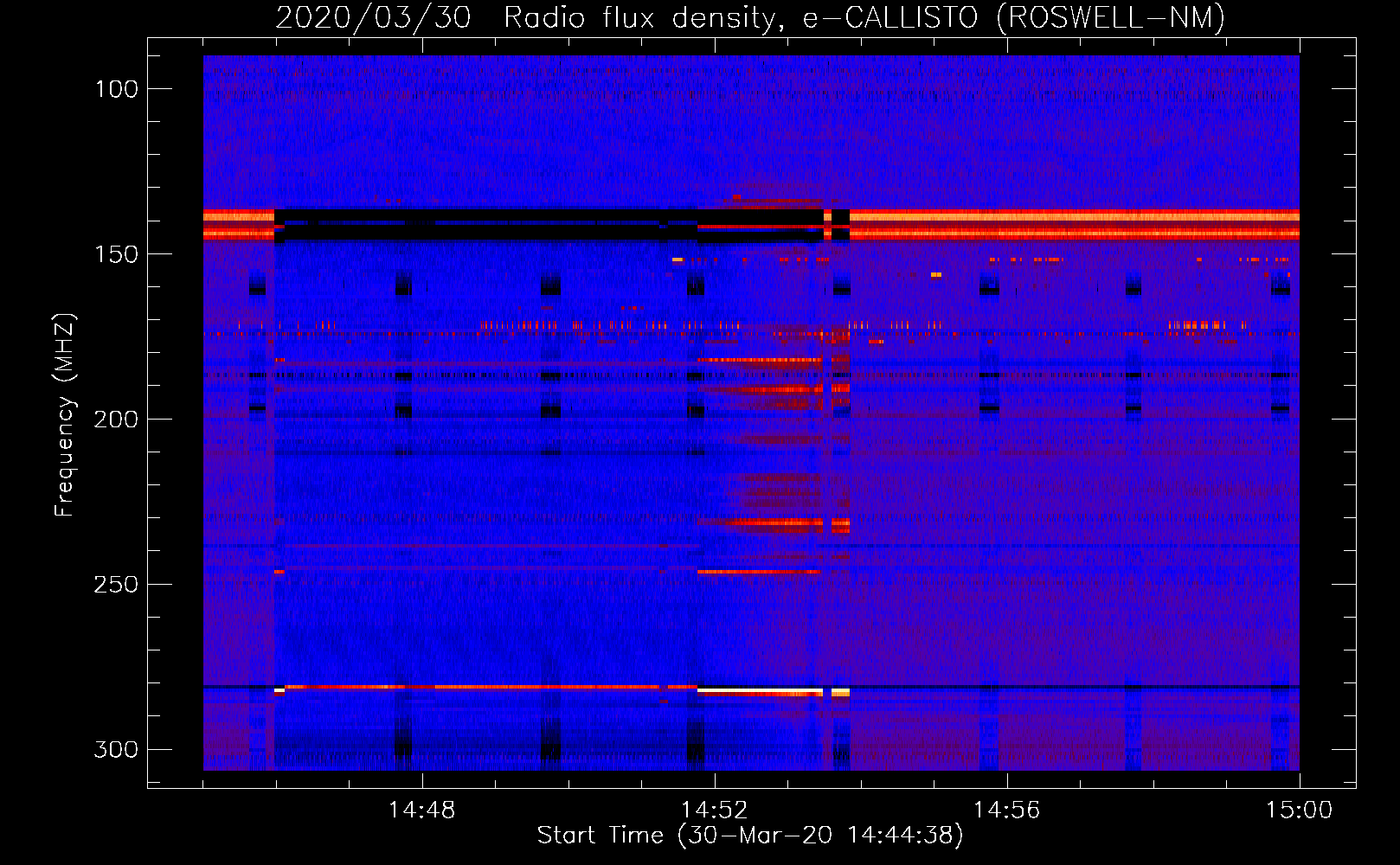Viewport: 1400px width, 865px height.
Task: Click the 'Start Time (30-Mar-20 14:44:38)' axis label
Action: [750, 836]
